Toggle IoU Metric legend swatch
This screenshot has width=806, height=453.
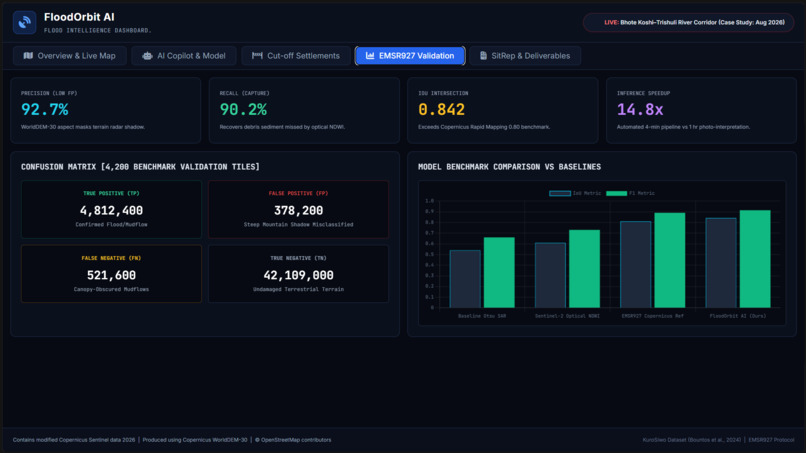pos(560,193)
